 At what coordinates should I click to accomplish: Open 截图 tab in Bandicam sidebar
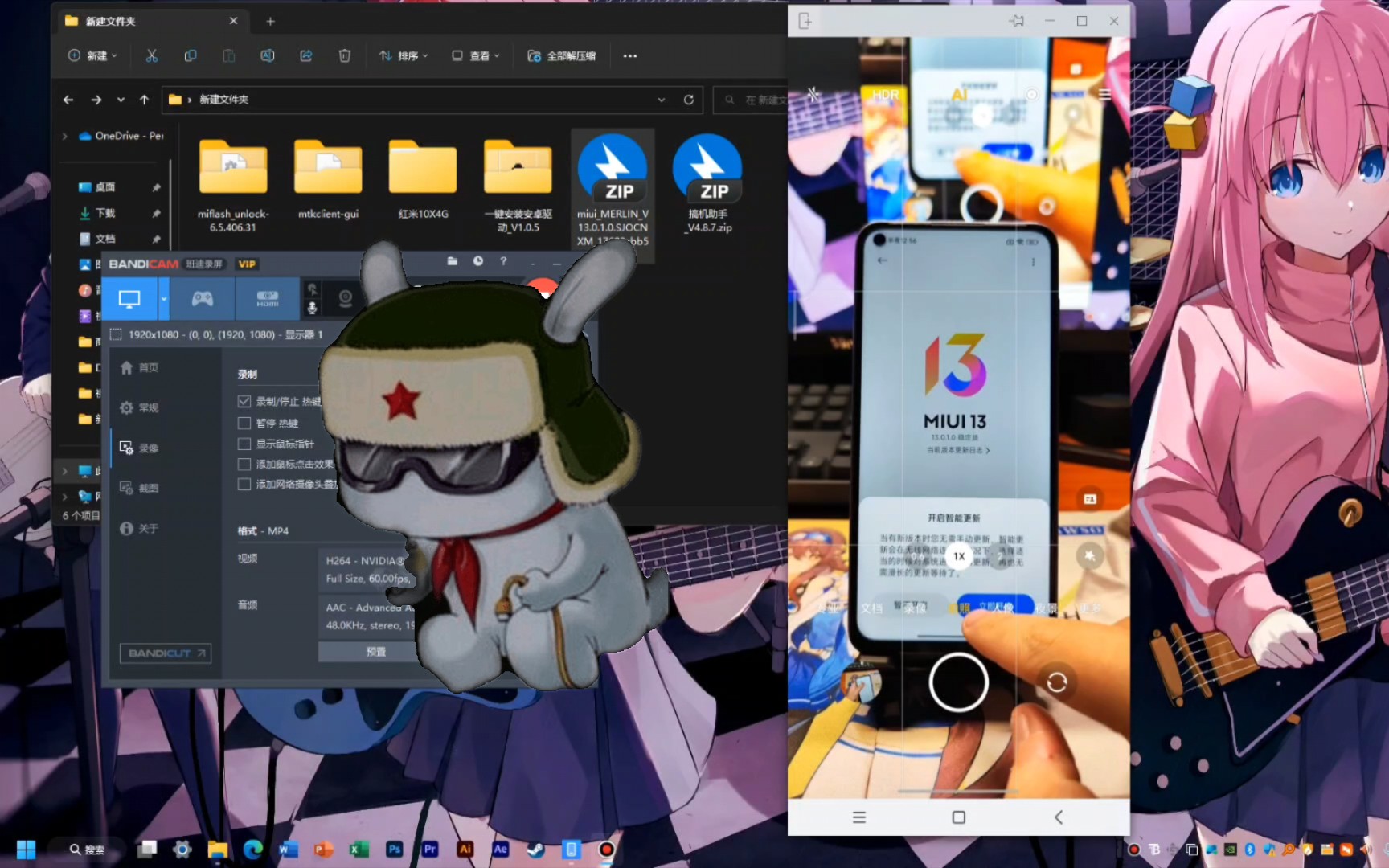point(140,488)
